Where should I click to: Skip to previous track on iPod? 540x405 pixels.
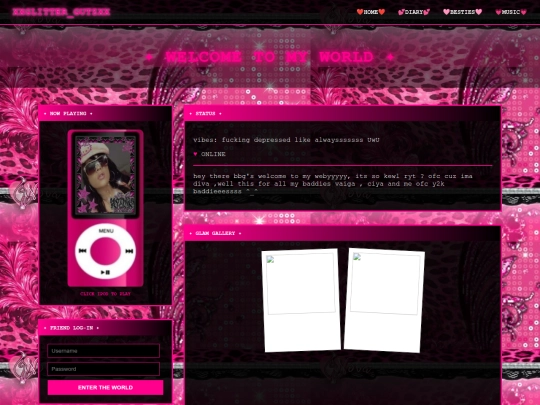click(82, 251)
